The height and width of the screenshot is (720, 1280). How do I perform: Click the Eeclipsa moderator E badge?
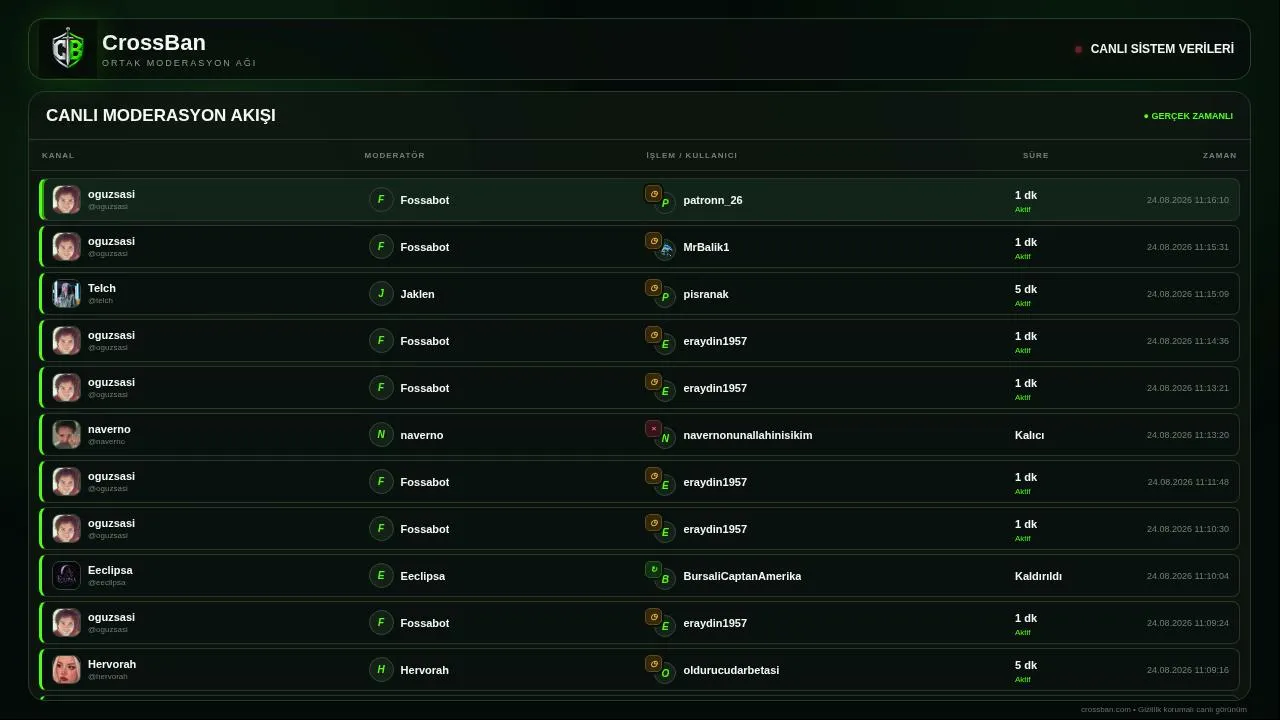point(381,576)
